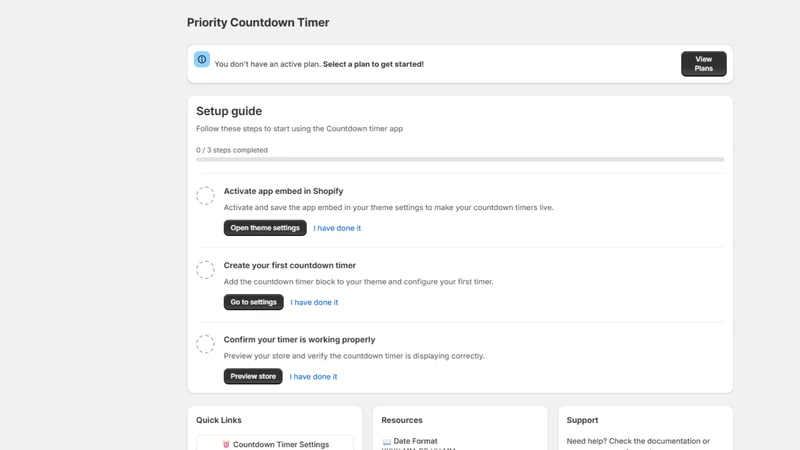This screenshot has width=800, height=450.
Task: Expand 'Confirm your timer is working properly' step
Action: pos(299,339)
